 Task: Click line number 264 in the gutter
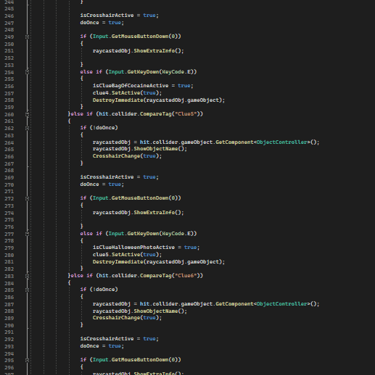tap(9, 143)
